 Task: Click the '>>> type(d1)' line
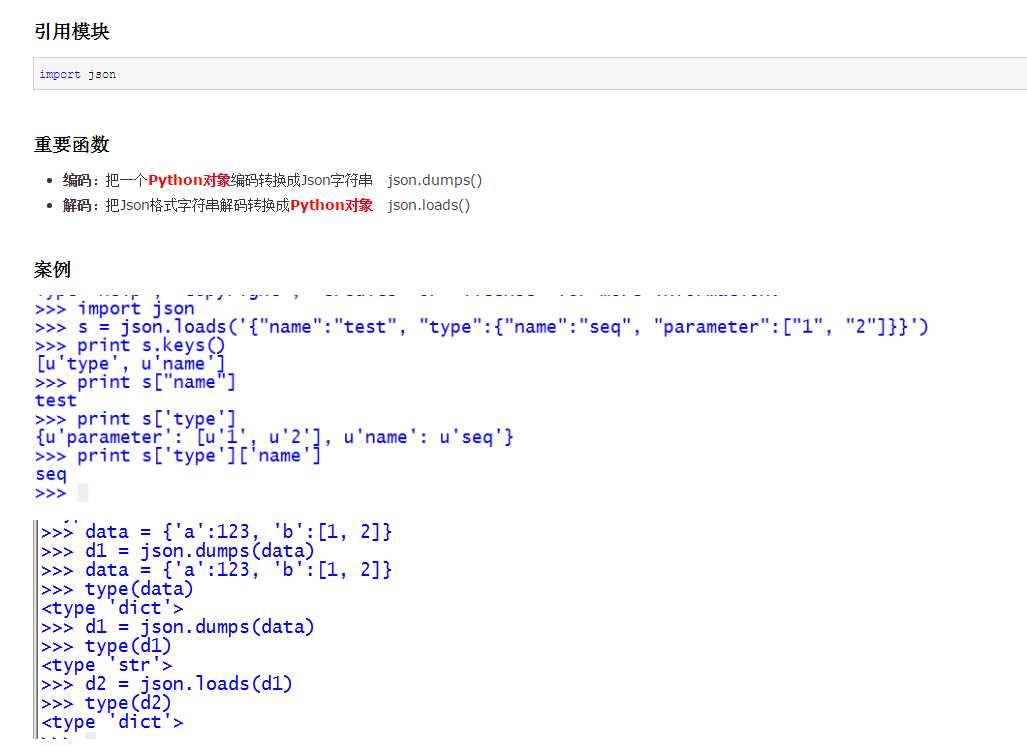pyautogui.click(x=107, y=646)
